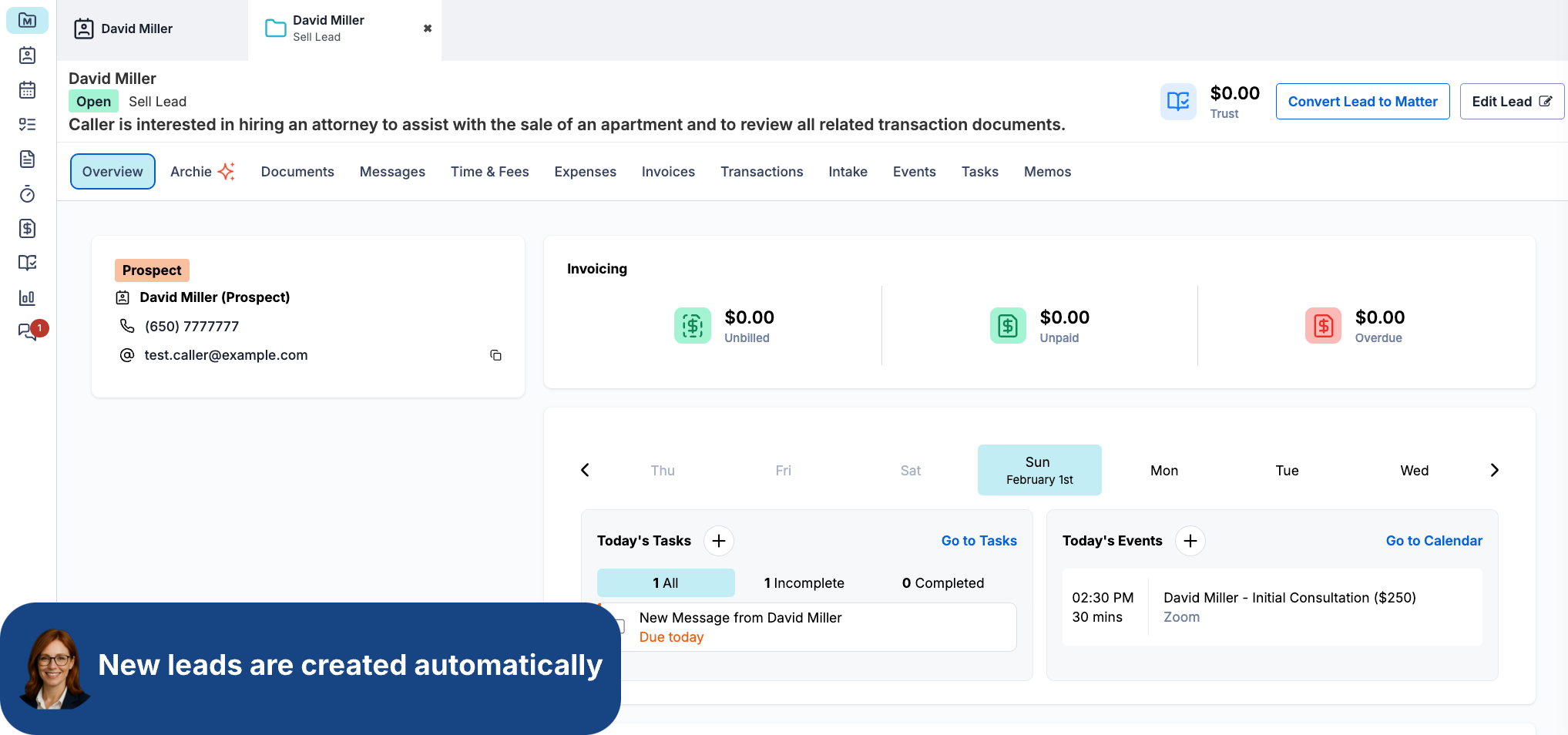The width and height of the screenshot is (1568, 735).
Task: Click Convert Lead to Matter button
Action: pos(1362,102)
